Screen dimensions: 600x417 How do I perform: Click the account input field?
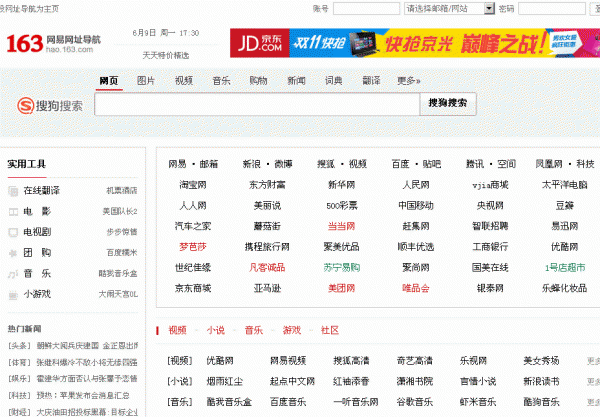[x=366, y=8]
